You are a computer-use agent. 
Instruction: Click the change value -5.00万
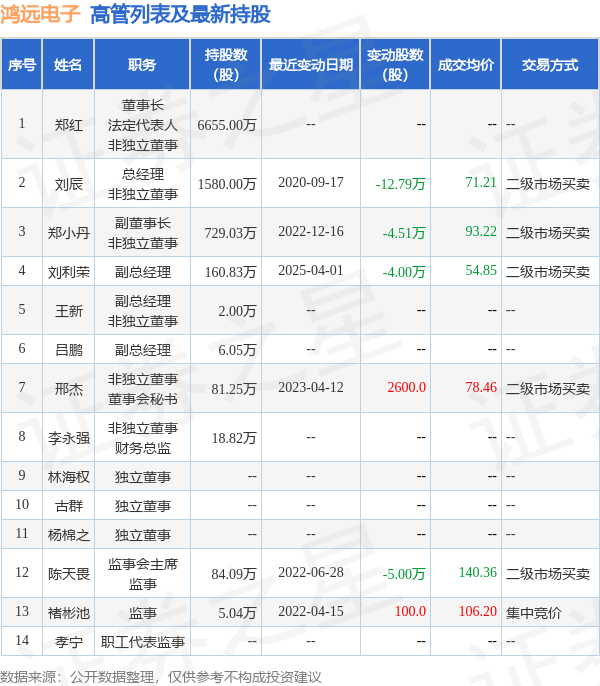(404, 574)
